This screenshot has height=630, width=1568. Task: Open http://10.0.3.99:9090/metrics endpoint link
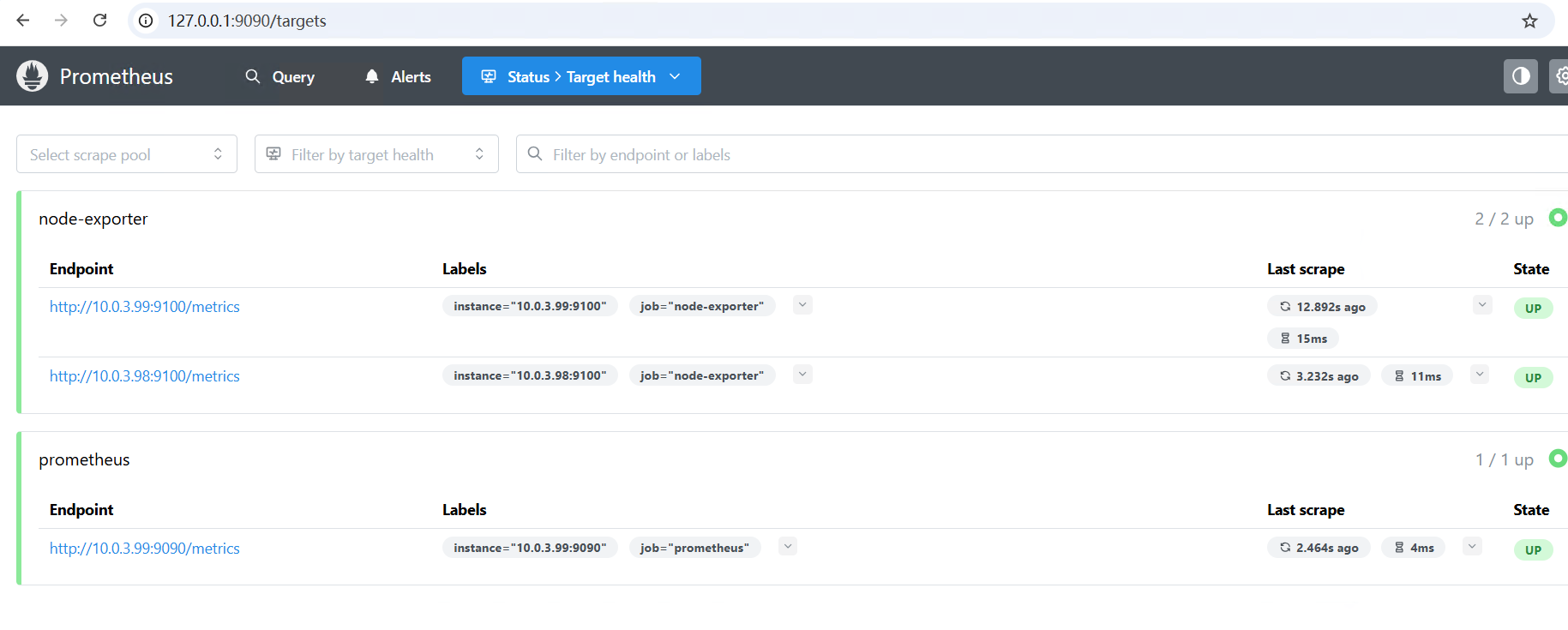coord(145,549)
